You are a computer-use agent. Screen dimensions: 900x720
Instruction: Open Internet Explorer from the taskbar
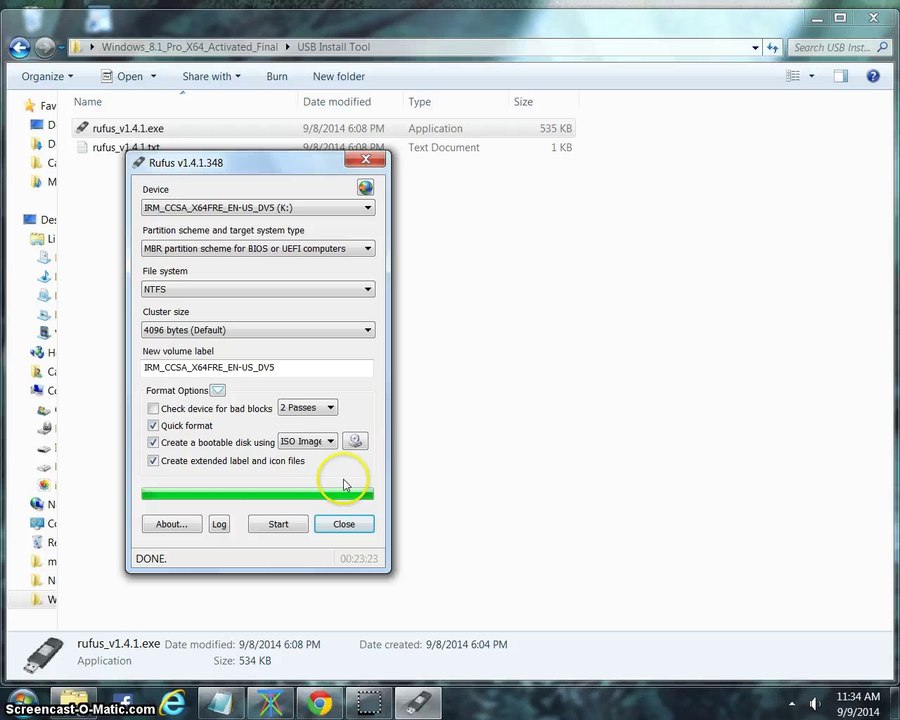173,702
